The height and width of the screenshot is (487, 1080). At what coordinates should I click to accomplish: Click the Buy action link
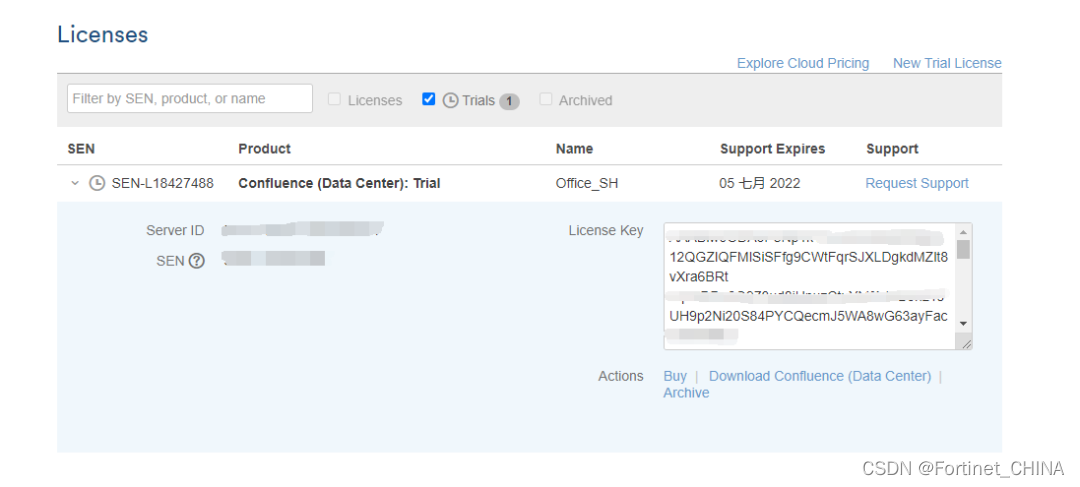pyautogui.click(x=675, y=376)
